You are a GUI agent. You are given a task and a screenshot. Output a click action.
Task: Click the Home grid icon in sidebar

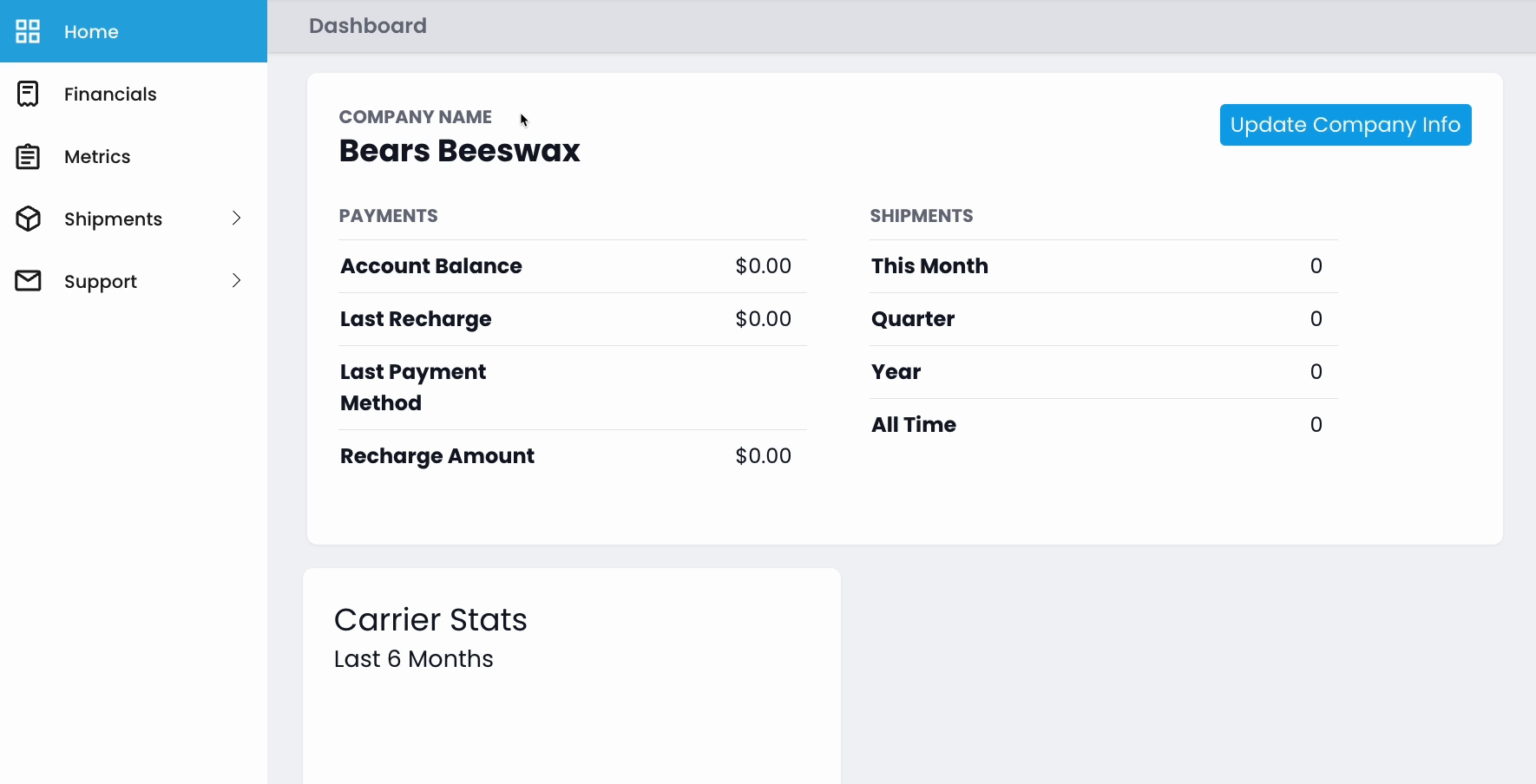click(x=28, y=31)
